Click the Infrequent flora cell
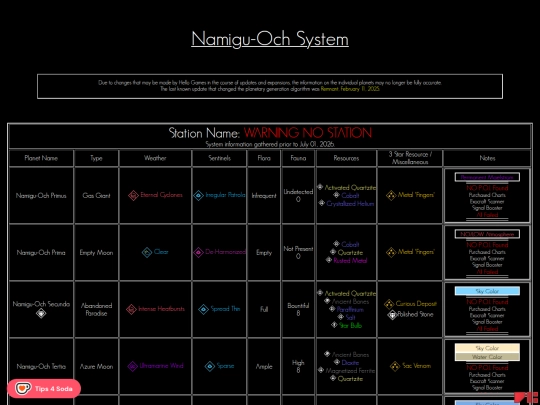The image size is (540, 405). point(264,196)
